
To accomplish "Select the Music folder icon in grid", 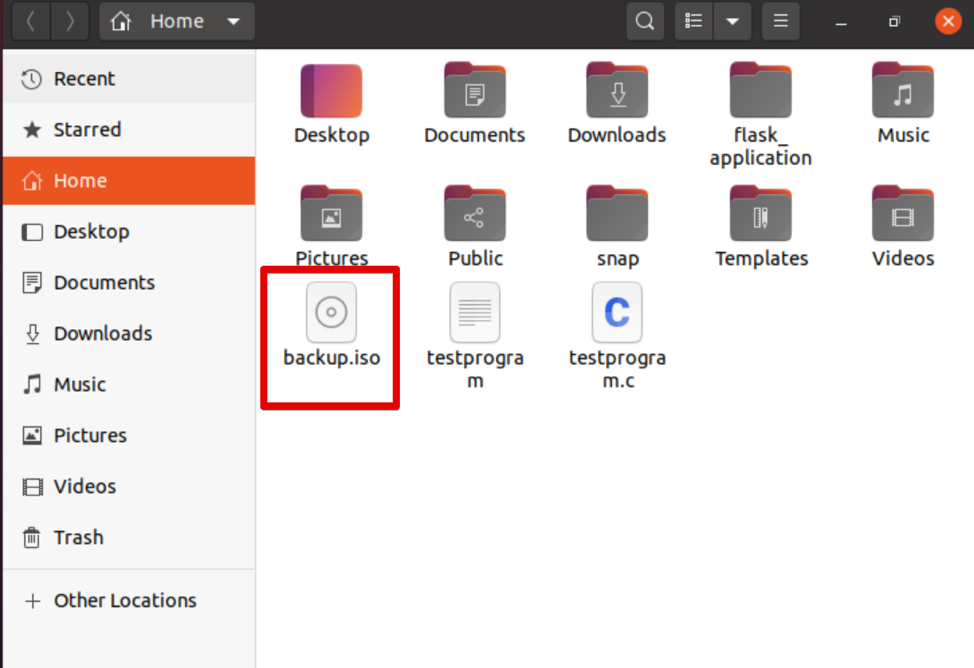I will pyautogui.click(x=903, y=90).
